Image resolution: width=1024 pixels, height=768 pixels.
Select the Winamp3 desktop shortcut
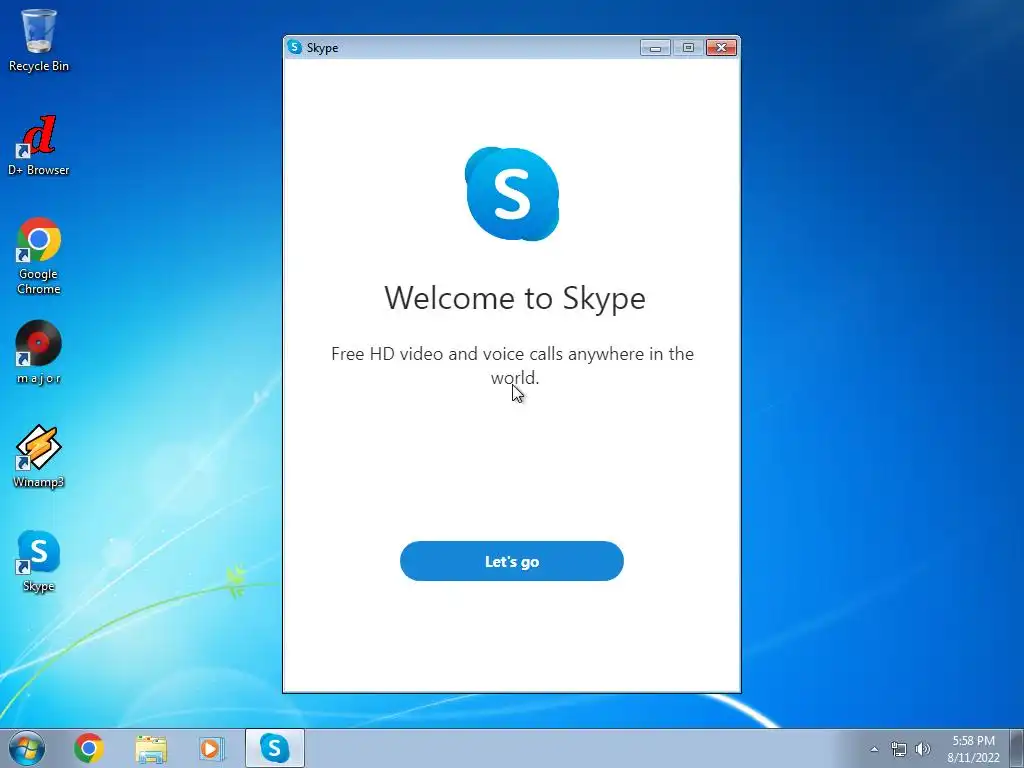39,456
